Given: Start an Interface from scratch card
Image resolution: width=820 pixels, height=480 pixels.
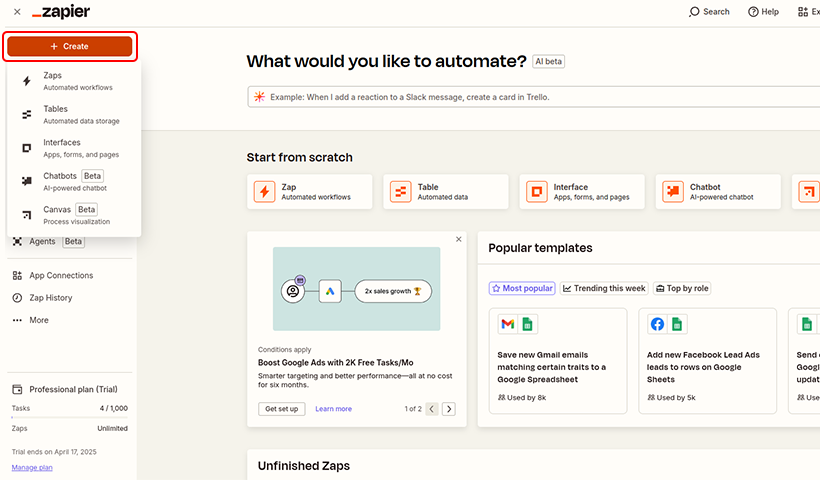Looking at the screenshot, I should [582, 192].
